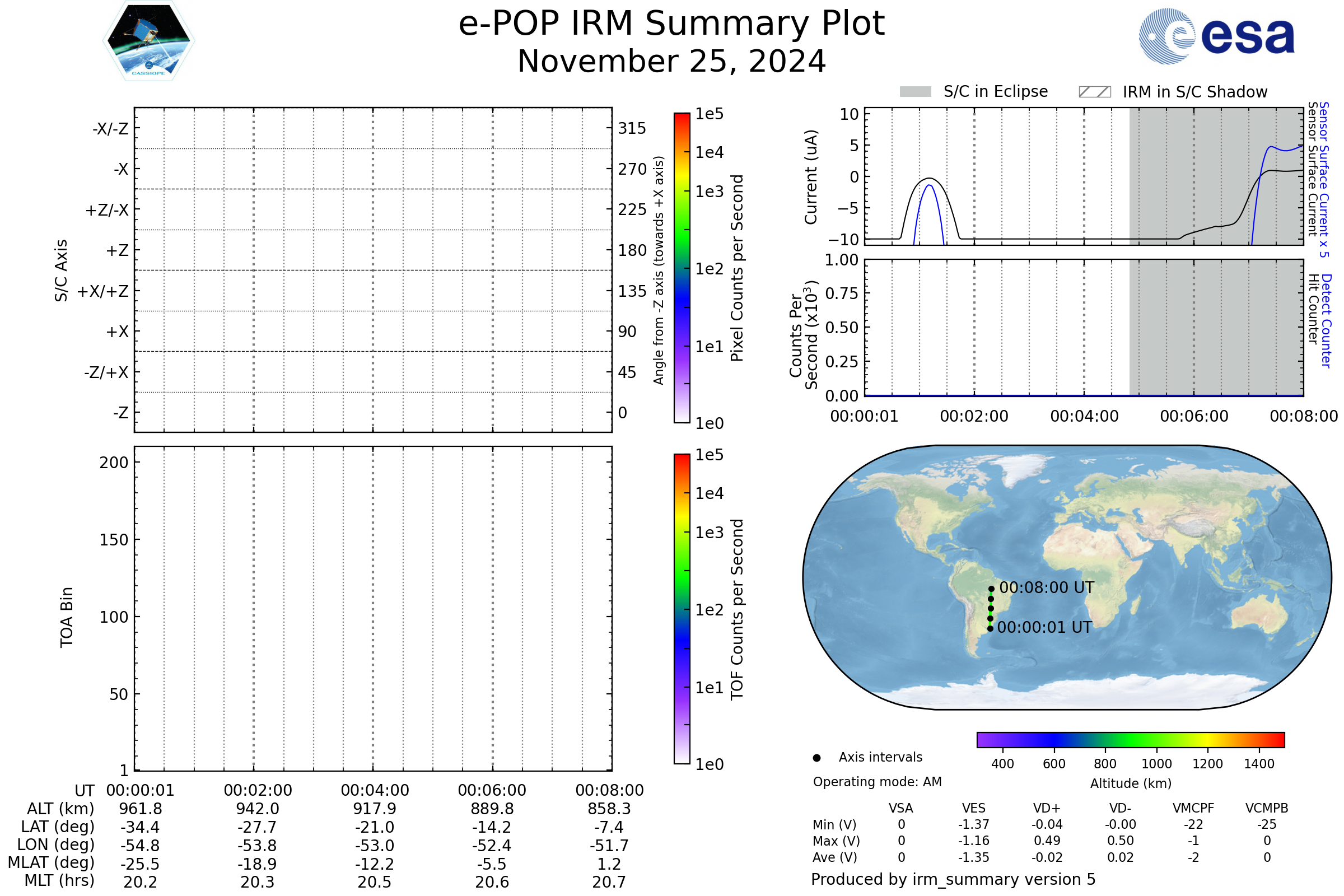Click the 00:04:00 UT label under TOA plot
1344x896 pixels.
point(375,790)
